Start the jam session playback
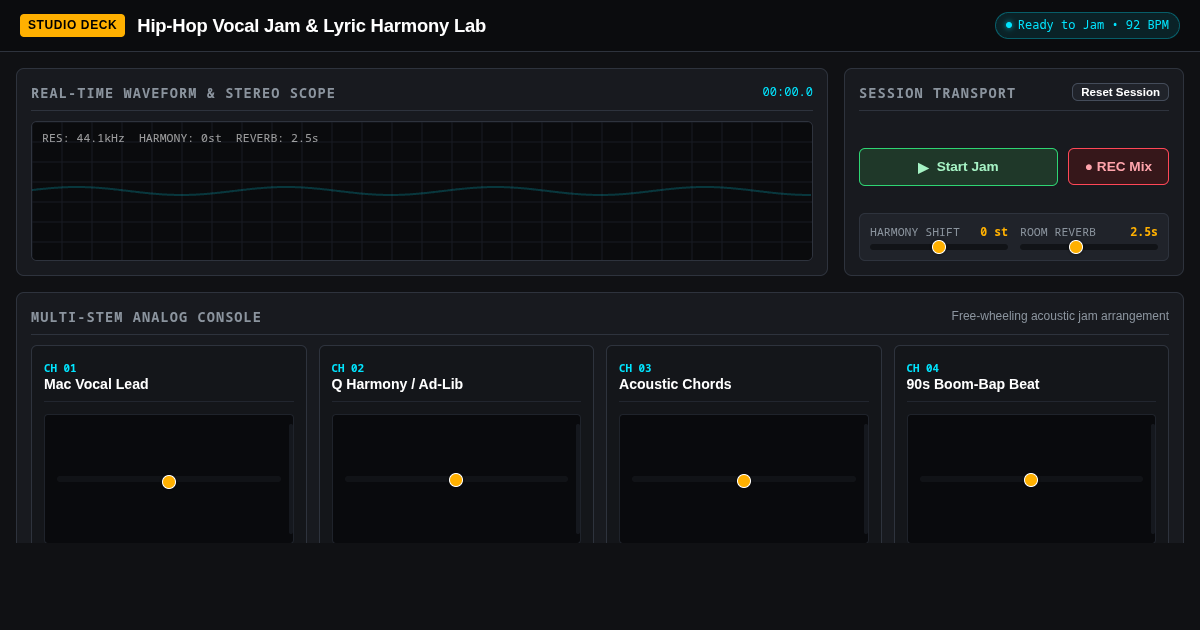This screenshot has width=1200, height=630. [958, 167]
